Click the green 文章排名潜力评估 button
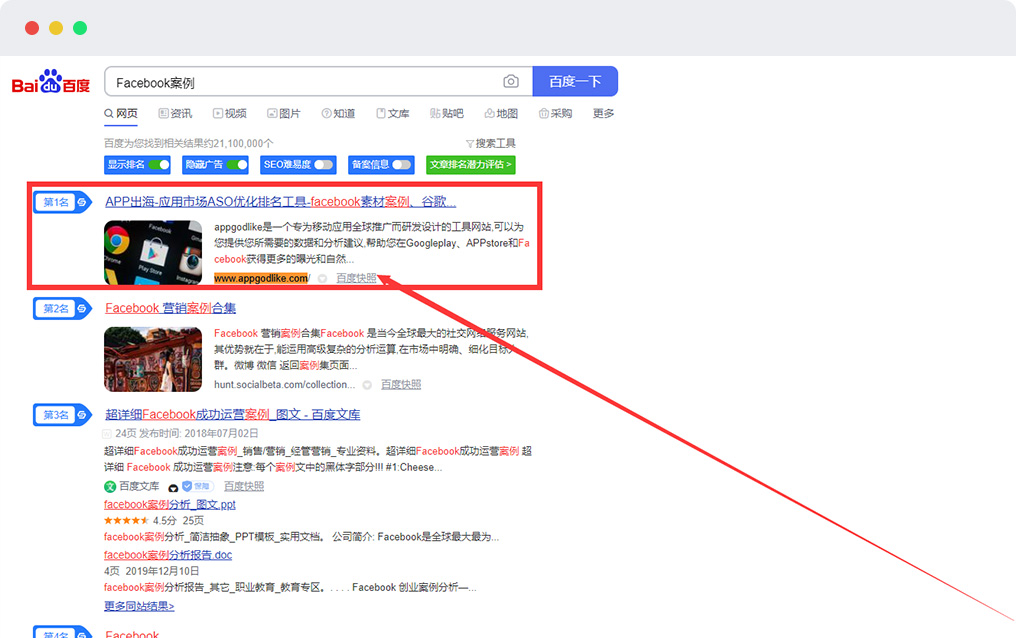 (x=470, y=165)
